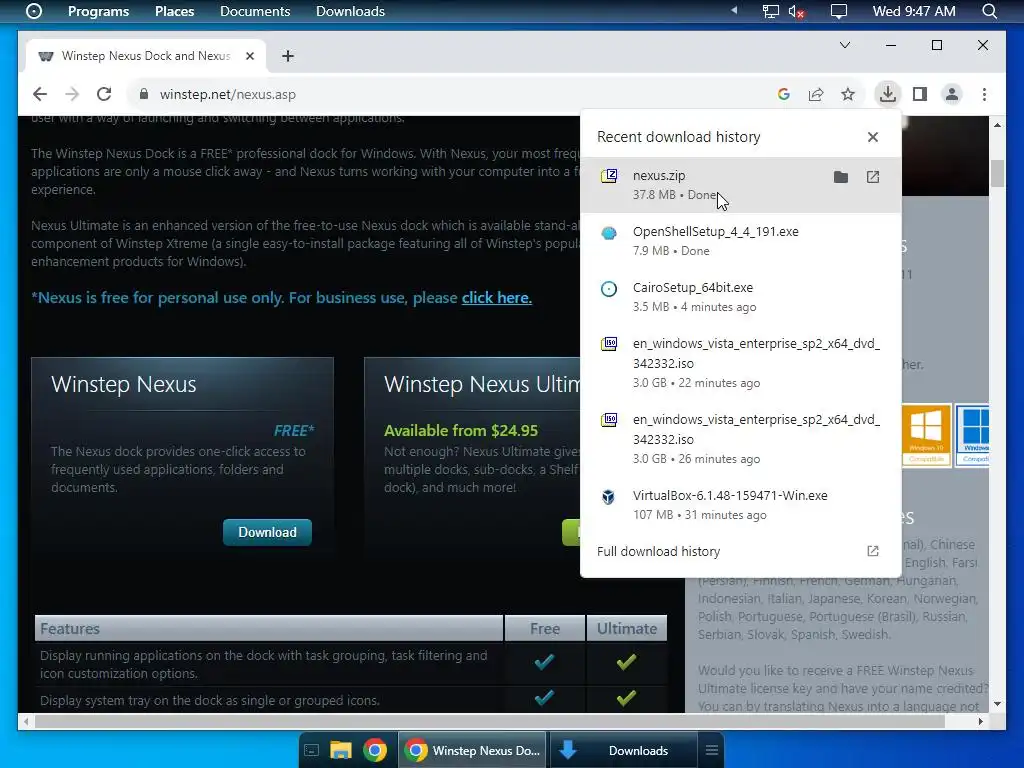The image size is (1024, 768).
Task: Open the taskbar hamburger menu
Action: [711, 750]
